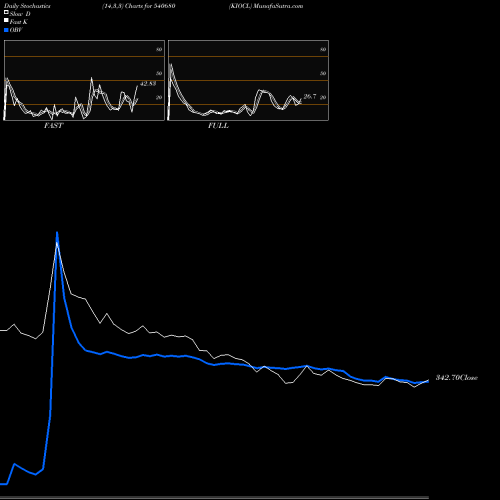Screen dimensions: 500x500
Task: Select the 'Daily Stochastics' title text
Action: 27,6
